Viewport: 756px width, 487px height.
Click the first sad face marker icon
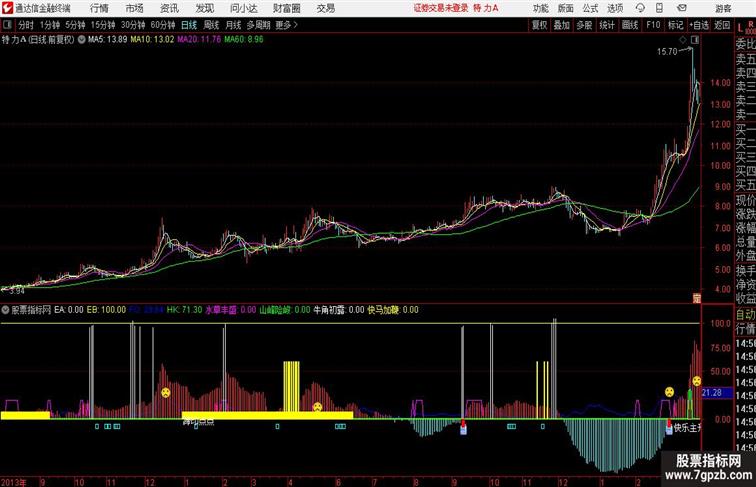click(x=166, y=392)
